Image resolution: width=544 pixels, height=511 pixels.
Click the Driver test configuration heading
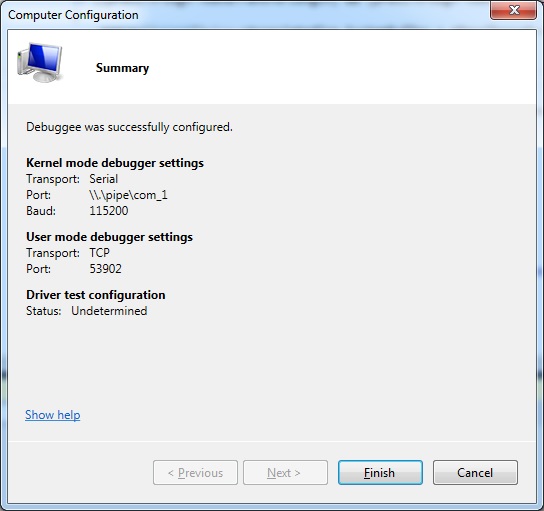[96, 295]
